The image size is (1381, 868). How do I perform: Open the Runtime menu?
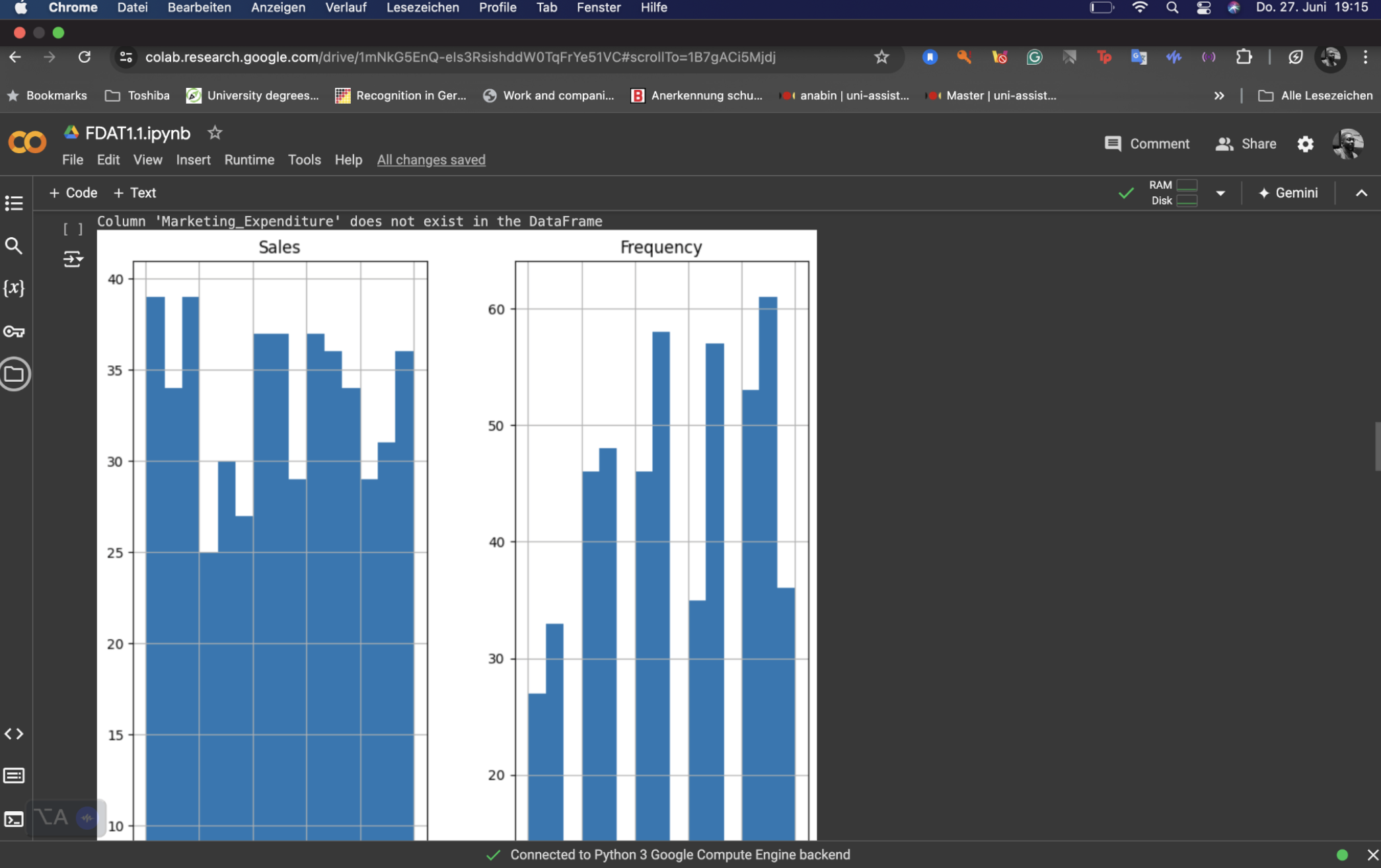pos(249,160)
